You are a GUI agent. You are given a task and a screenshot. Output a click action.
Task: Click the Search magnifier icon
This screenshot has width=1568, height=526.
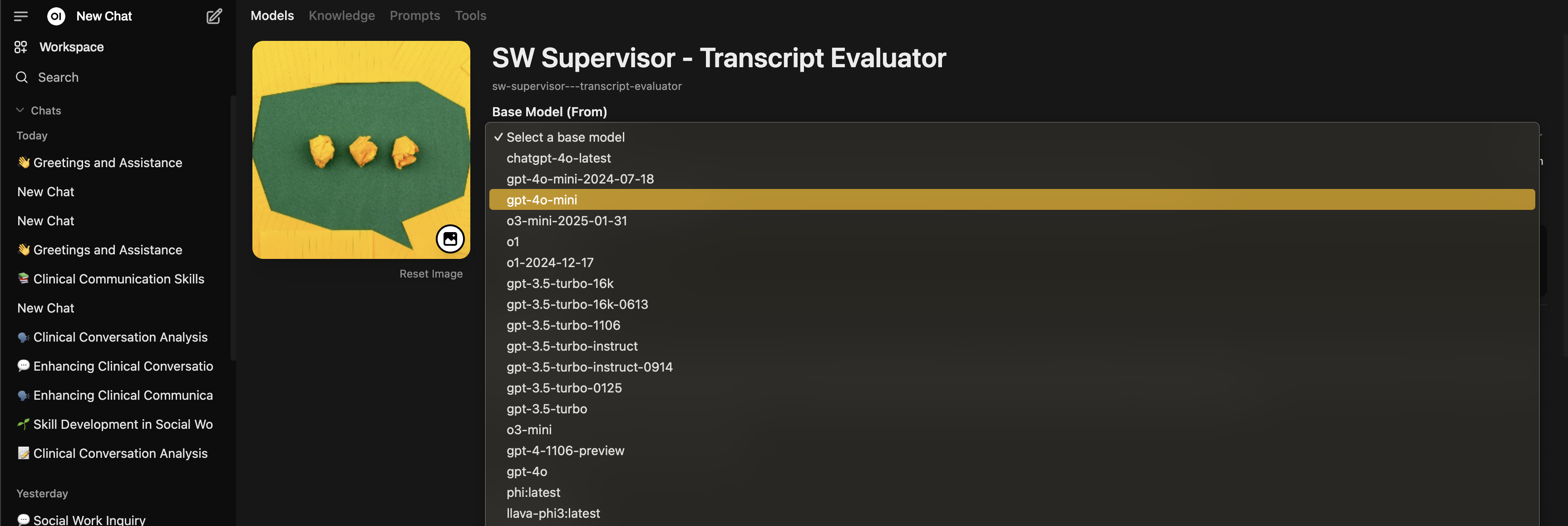pyautogui.click(x=22, y=77)
